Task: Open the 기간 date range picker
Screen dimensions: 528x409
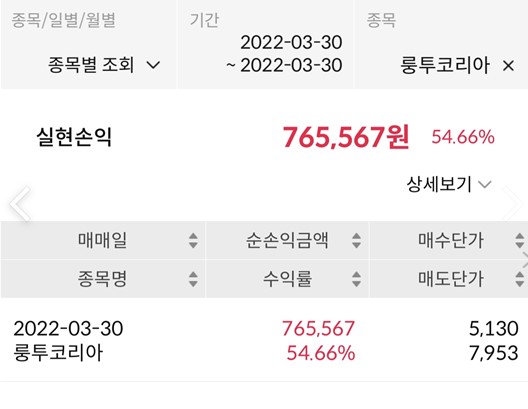Action: (265, 44)
